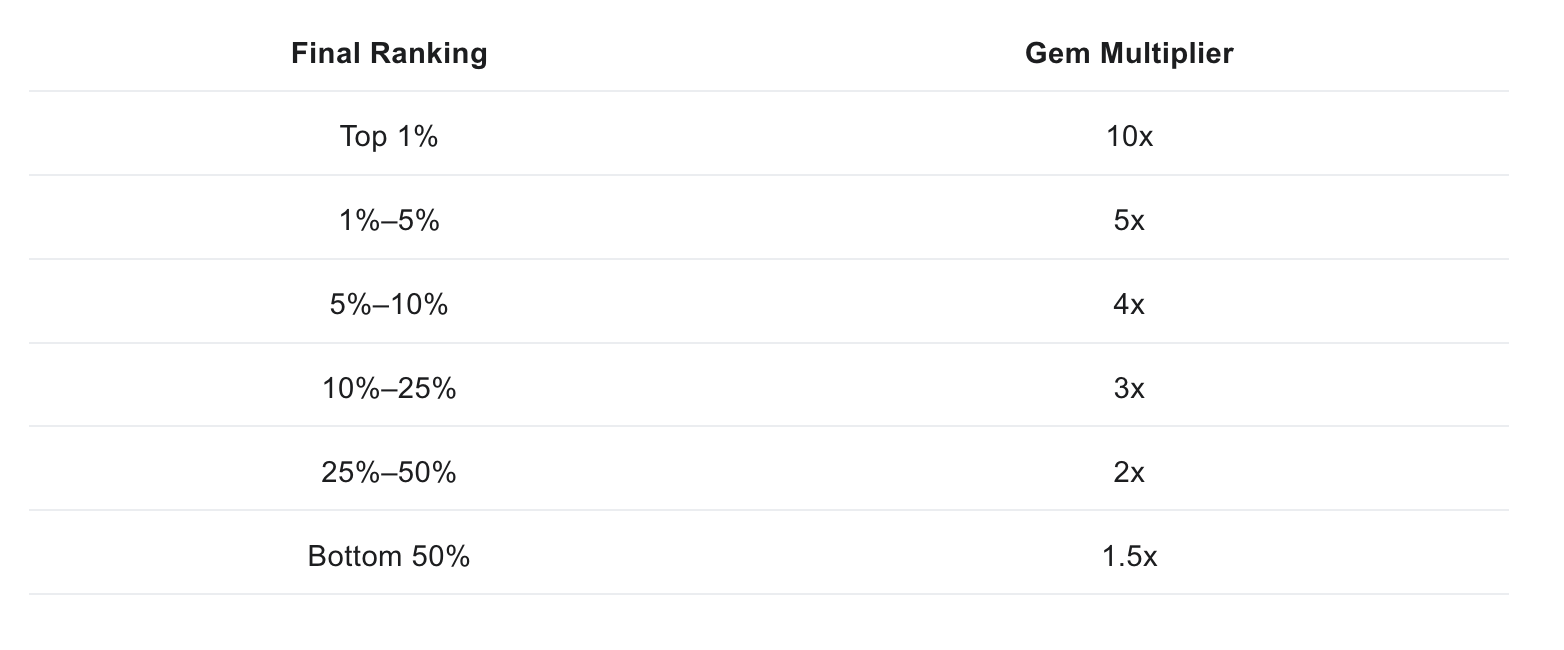Select the Top 1% ranking cell
Viewport: 1564px width, 650px height.
tap(389, 135)
